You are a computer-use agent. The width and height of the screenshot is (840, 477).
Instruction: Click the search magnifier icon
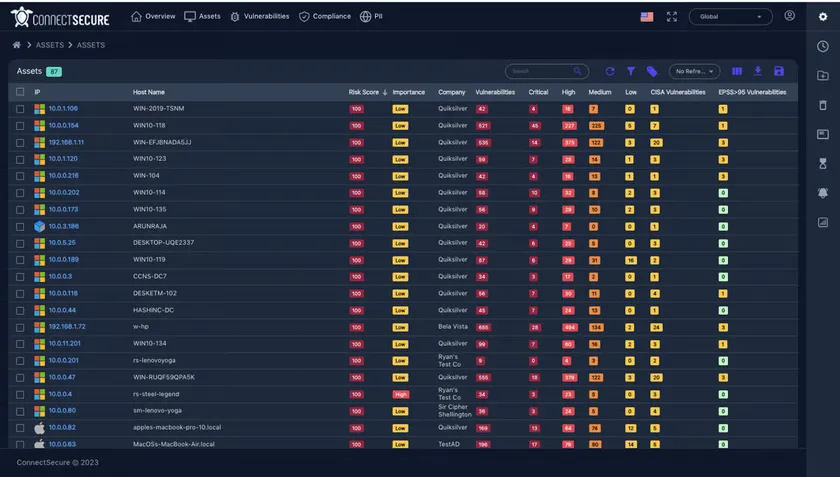pos(578,71)
